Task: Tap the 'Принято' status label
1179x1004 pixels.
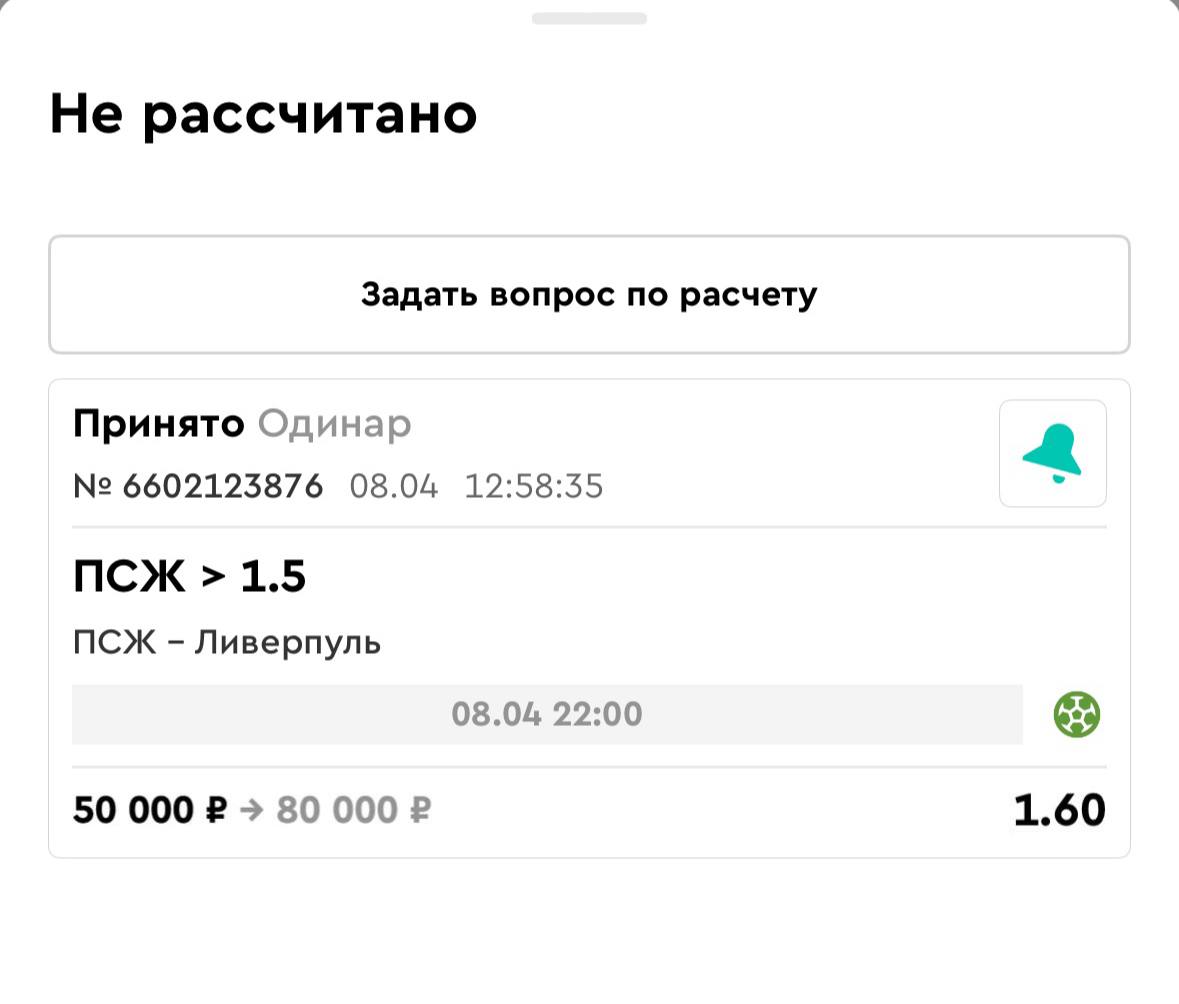Action: pos(158,425)
